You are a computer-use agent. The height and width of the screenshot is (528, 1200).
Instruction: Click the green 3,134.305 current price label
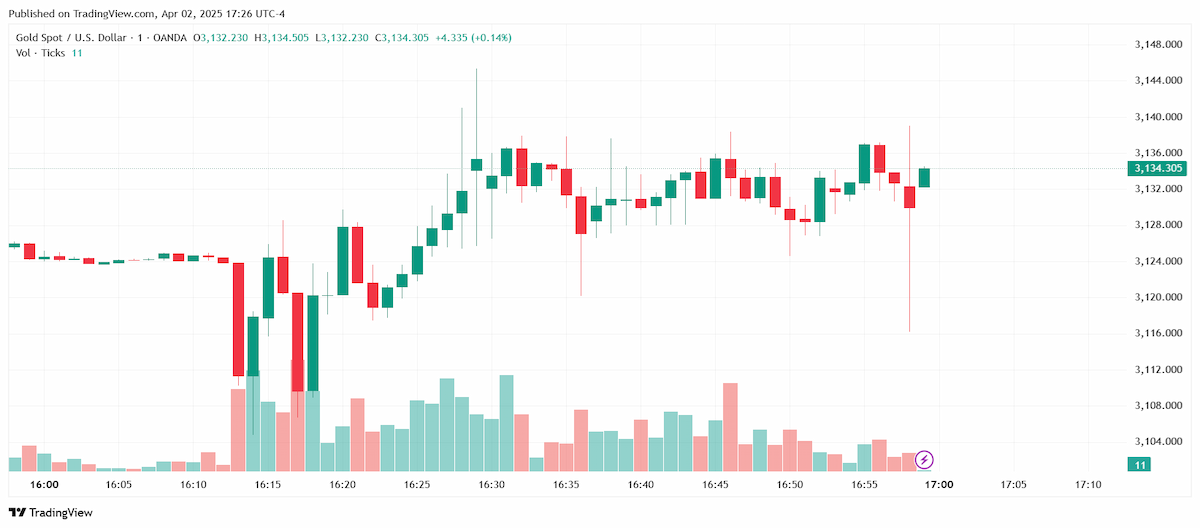[1158, 168]
